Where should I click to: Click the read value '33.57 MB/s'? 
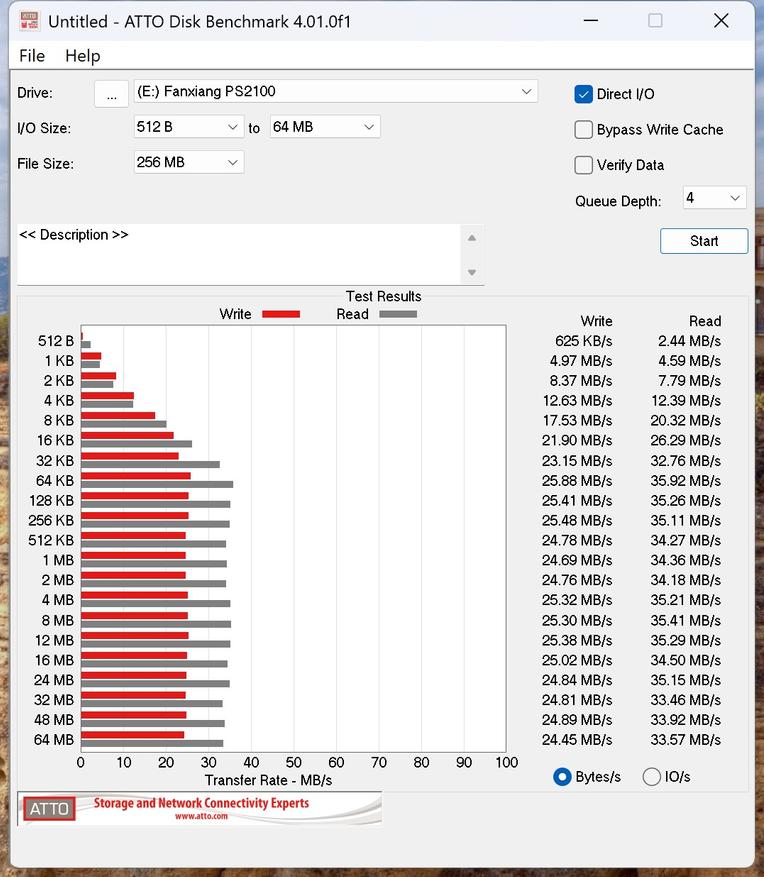tap(685, 740)
